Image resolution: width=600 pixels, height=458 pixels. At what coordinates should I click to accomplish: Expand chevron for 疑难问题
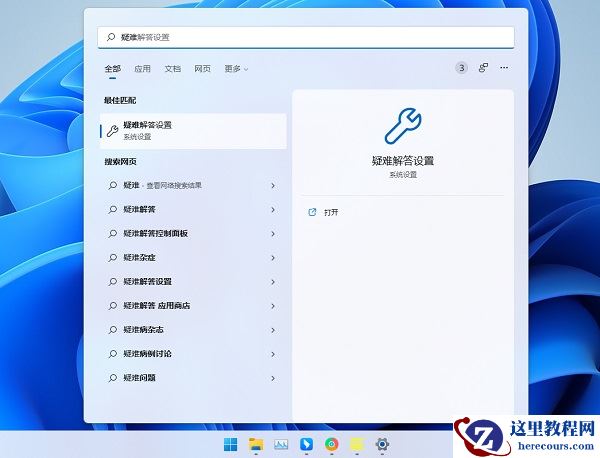pos(273,378)
